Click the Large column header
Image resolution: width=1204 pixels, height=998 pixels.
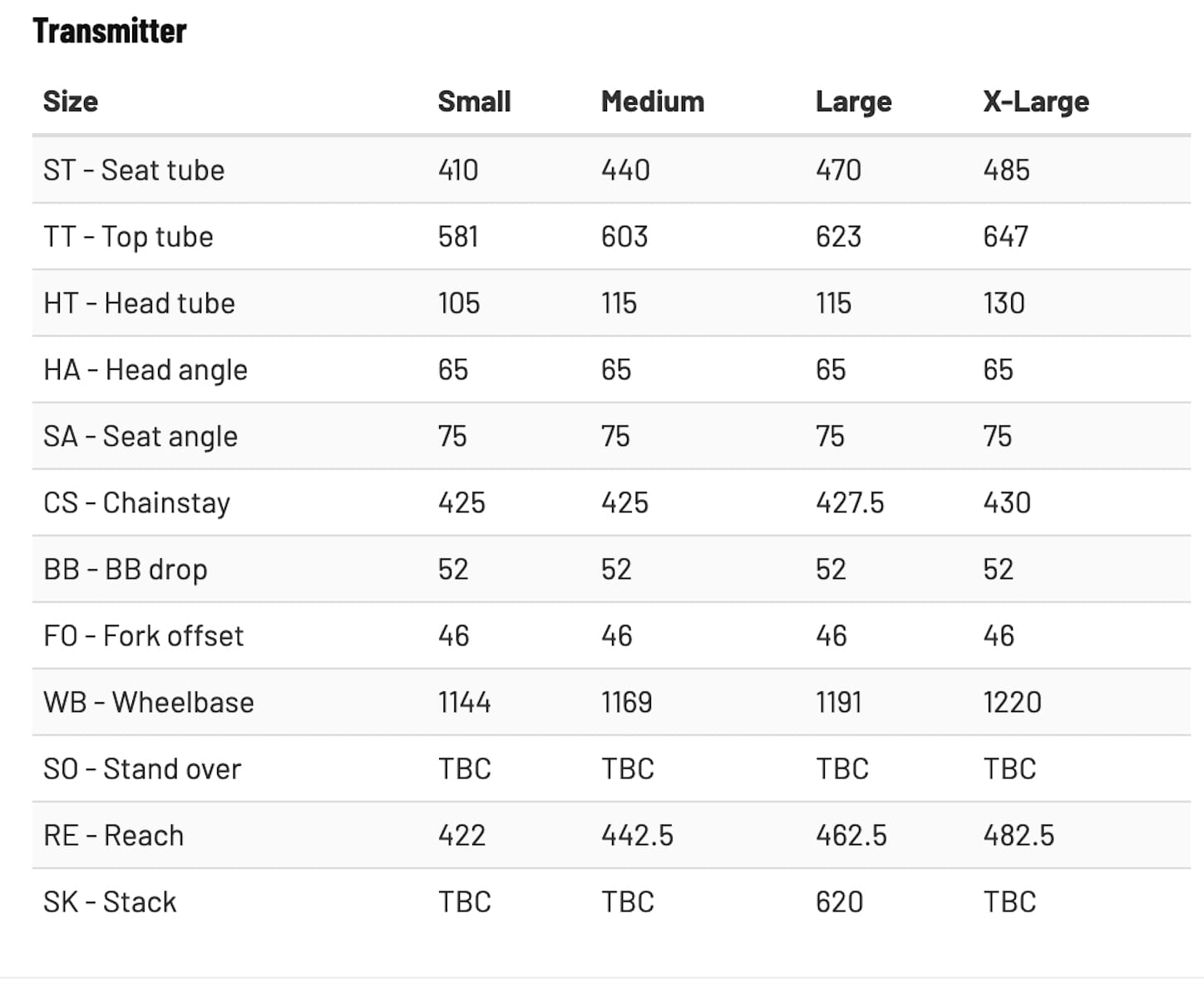pyautogui.click(x=853, y=101)
